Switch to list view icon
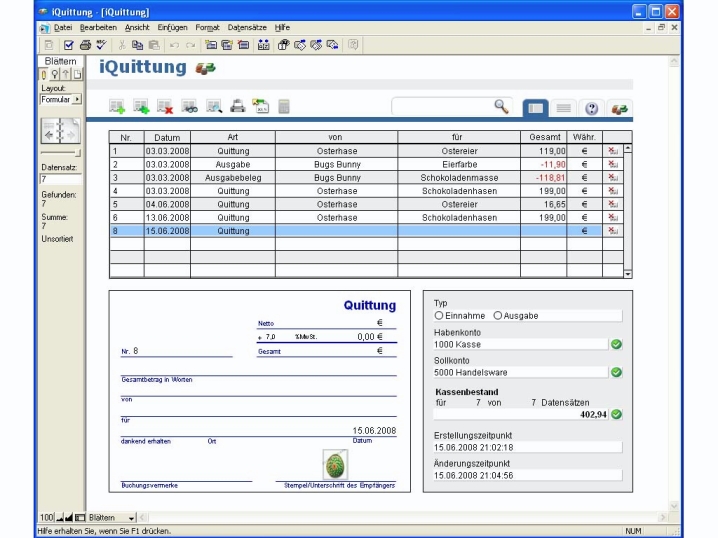The image size is (718, 538). [x=564, y=107]
